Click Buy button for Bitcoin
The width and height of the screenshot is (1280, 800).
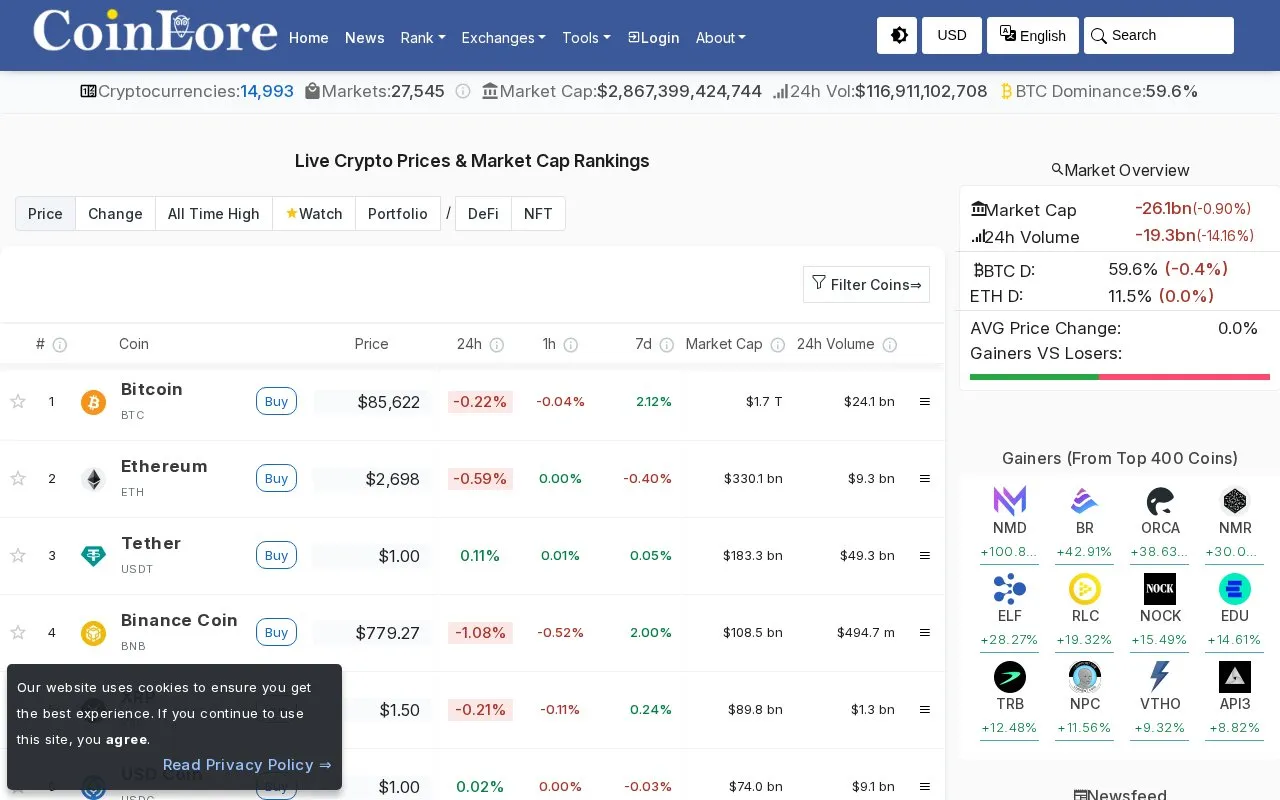276,401
